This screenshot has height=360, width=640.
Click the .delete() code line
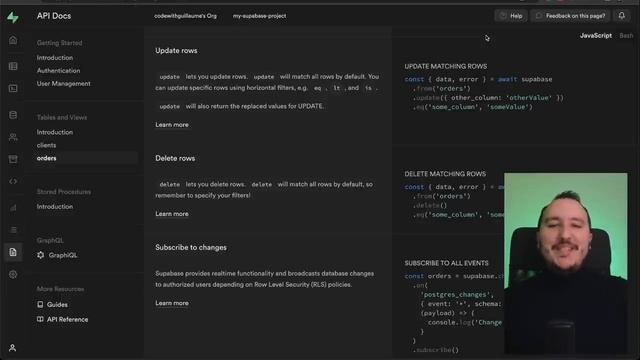coord(429,205)
